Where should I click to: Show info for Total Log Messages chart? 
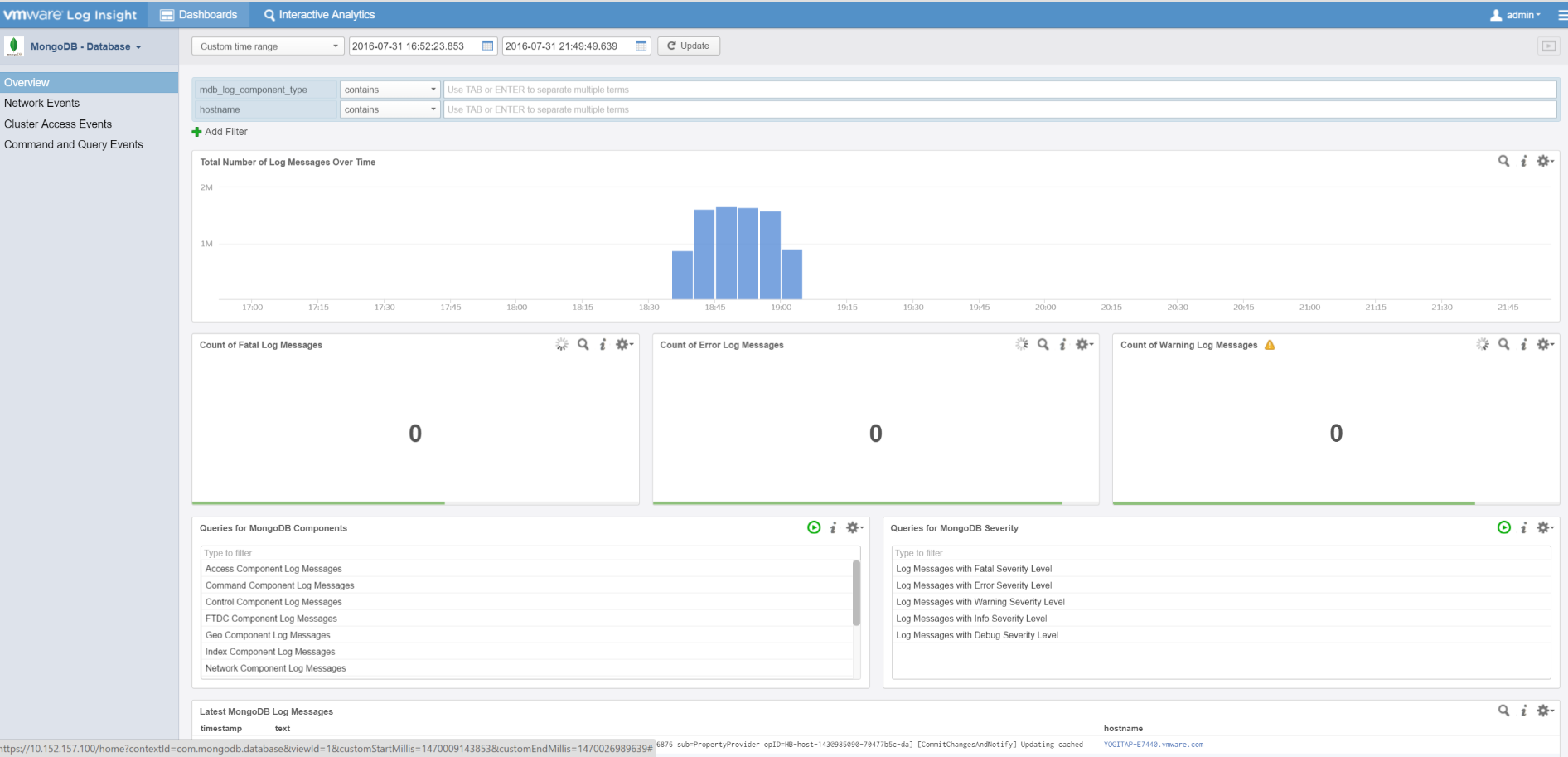1524,162
